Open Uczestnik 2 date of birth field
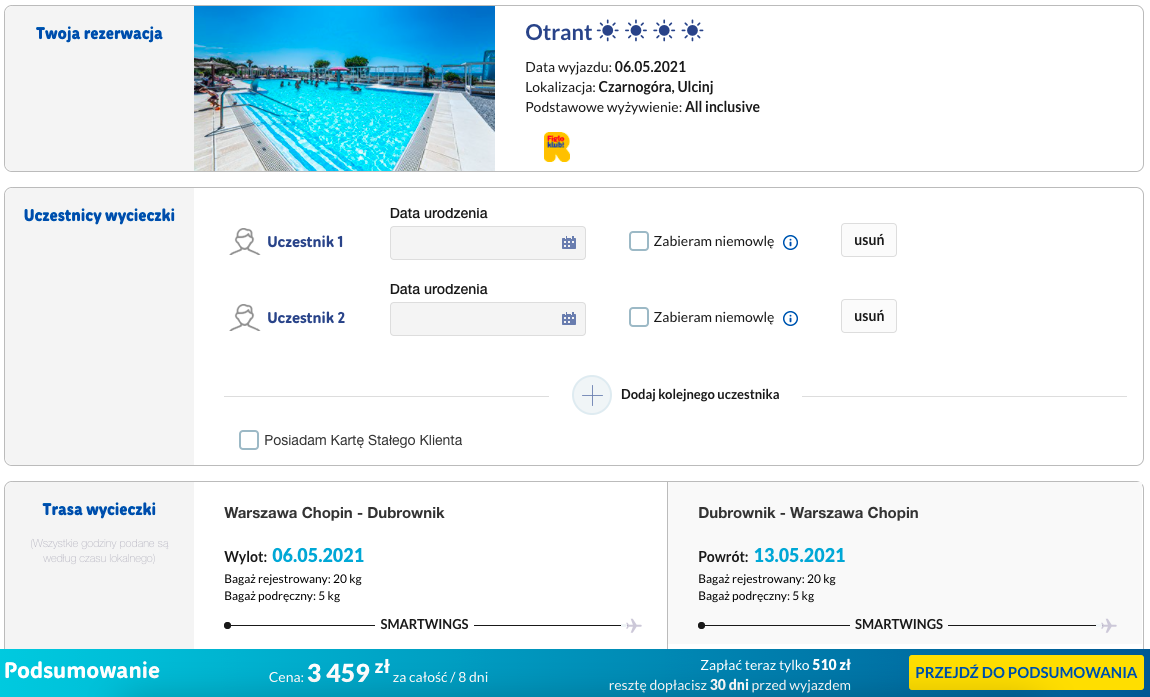This screenshot has height=697, width=1150. (x=475, y=319)
